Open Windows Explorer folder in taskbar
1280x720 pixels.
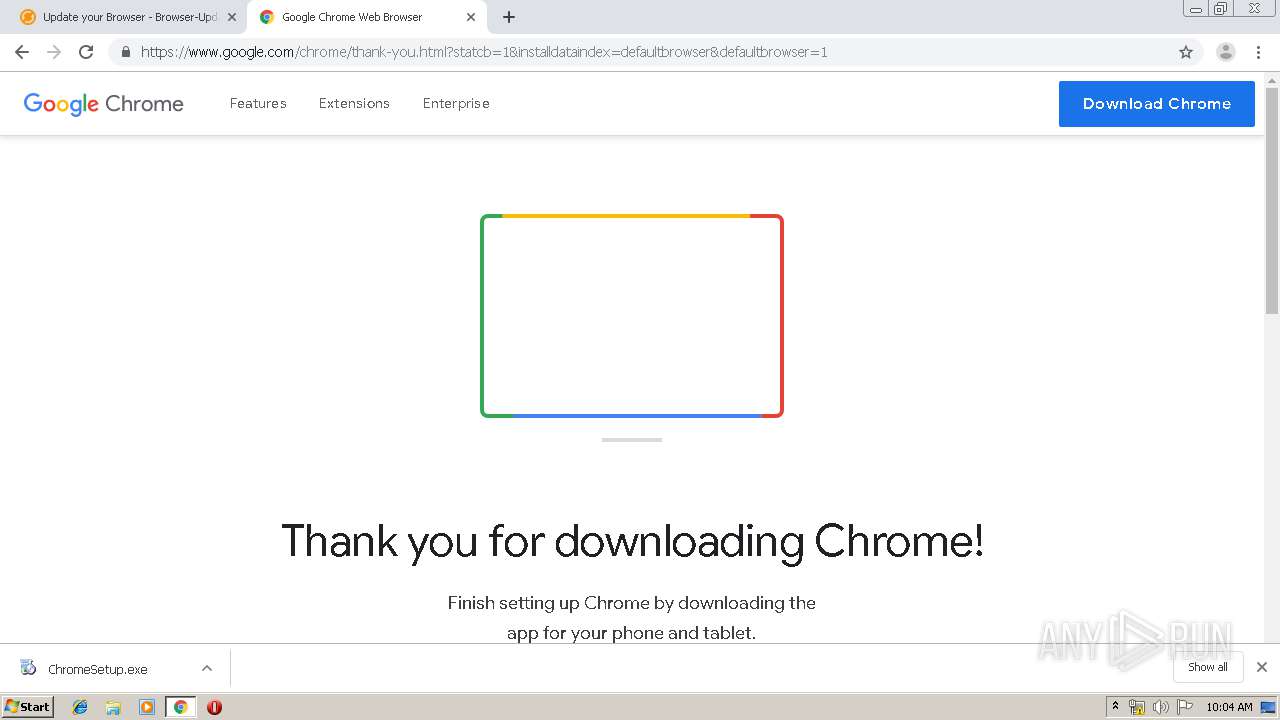point(113,707)
